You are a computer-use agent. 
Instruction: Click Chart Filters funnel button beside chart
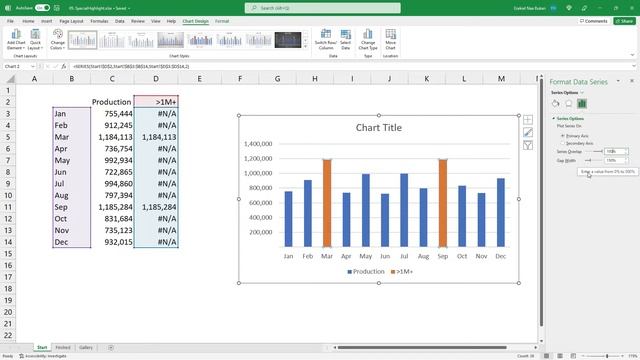point(528,145)
